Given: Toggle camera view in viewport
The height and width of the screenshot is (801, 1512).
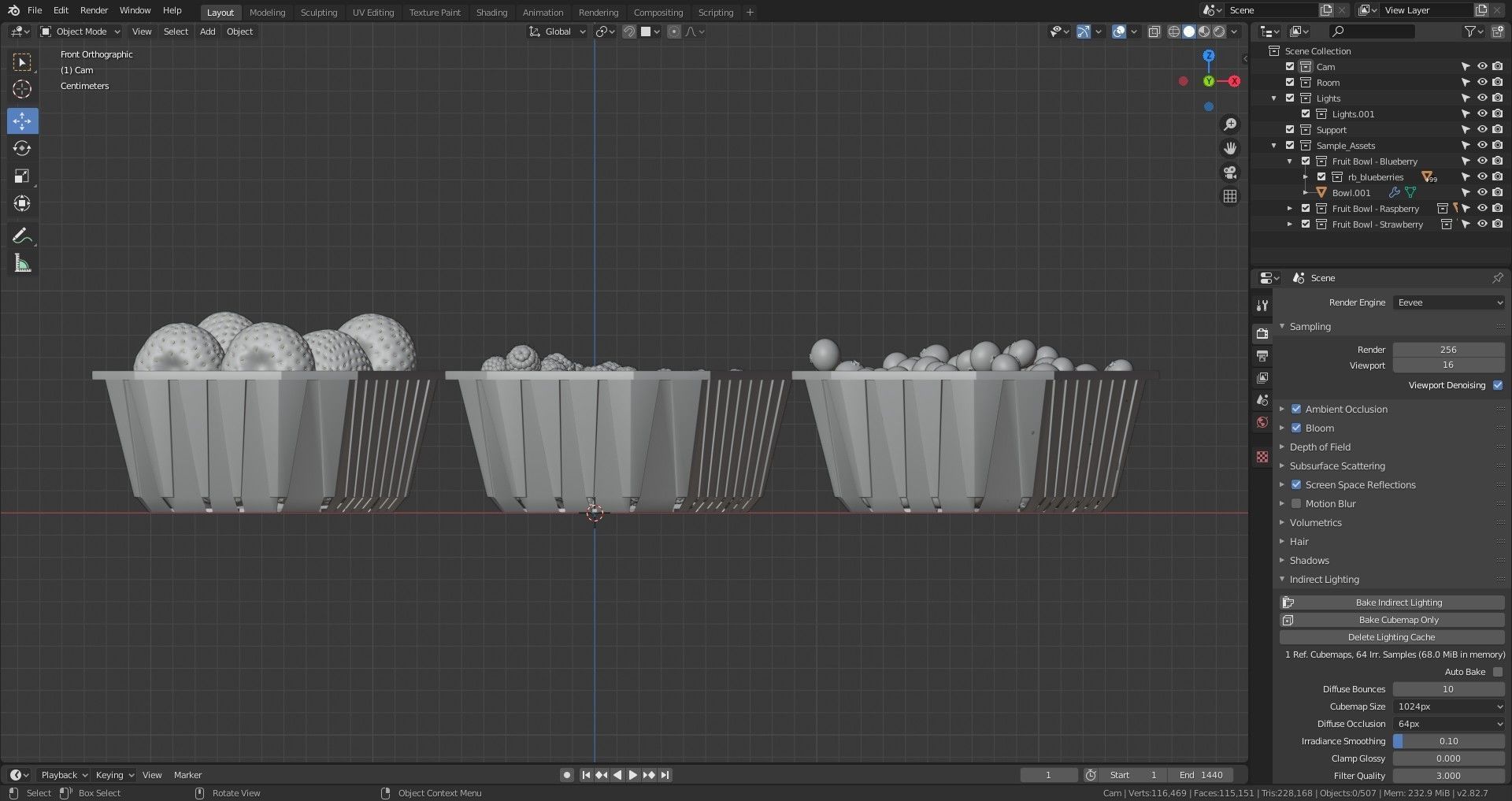Looking at the screenshot, I should pos(1229,172).
